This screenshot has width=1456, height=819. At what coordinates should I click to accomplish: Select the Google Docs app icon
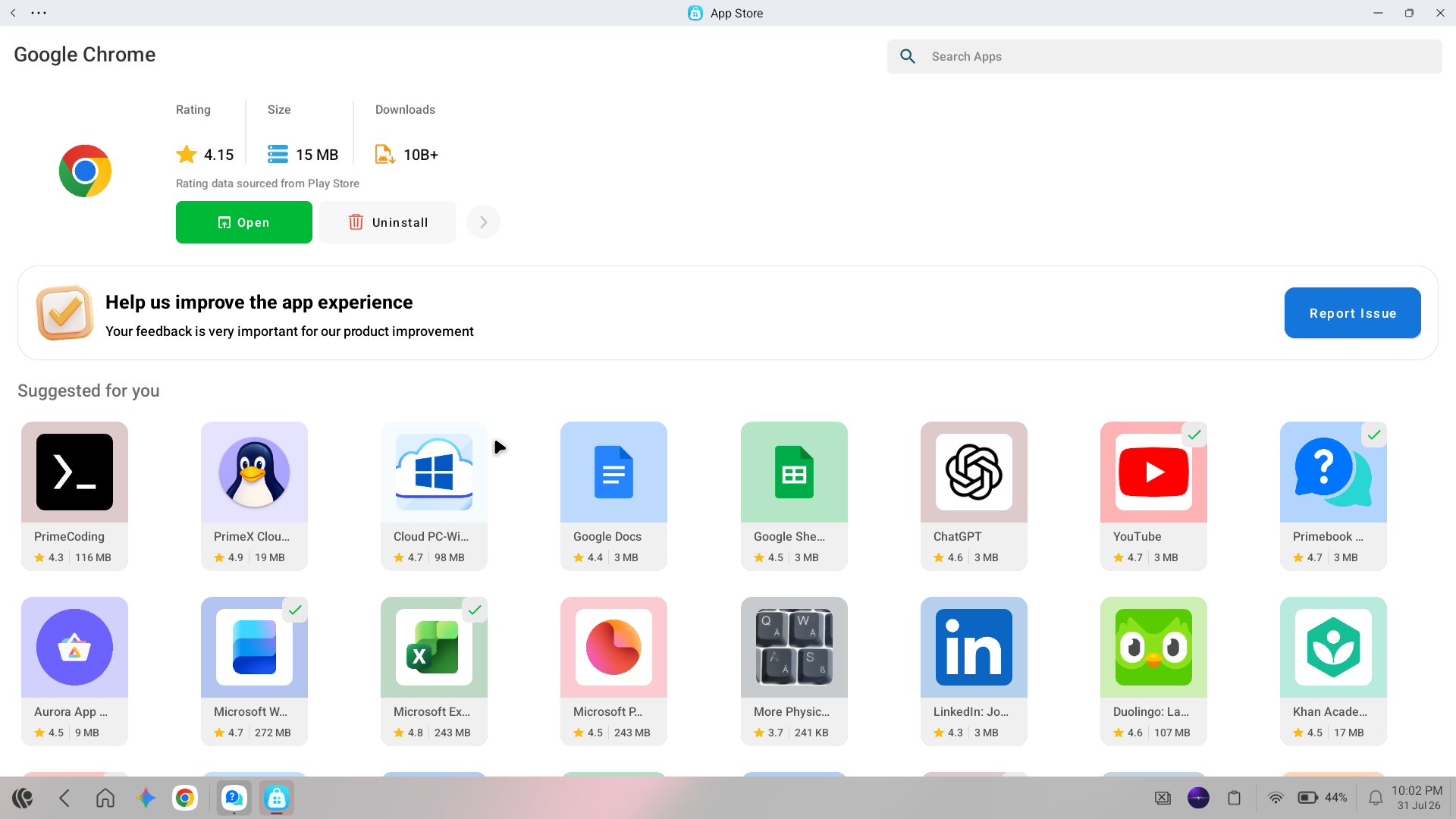(613, 472)
